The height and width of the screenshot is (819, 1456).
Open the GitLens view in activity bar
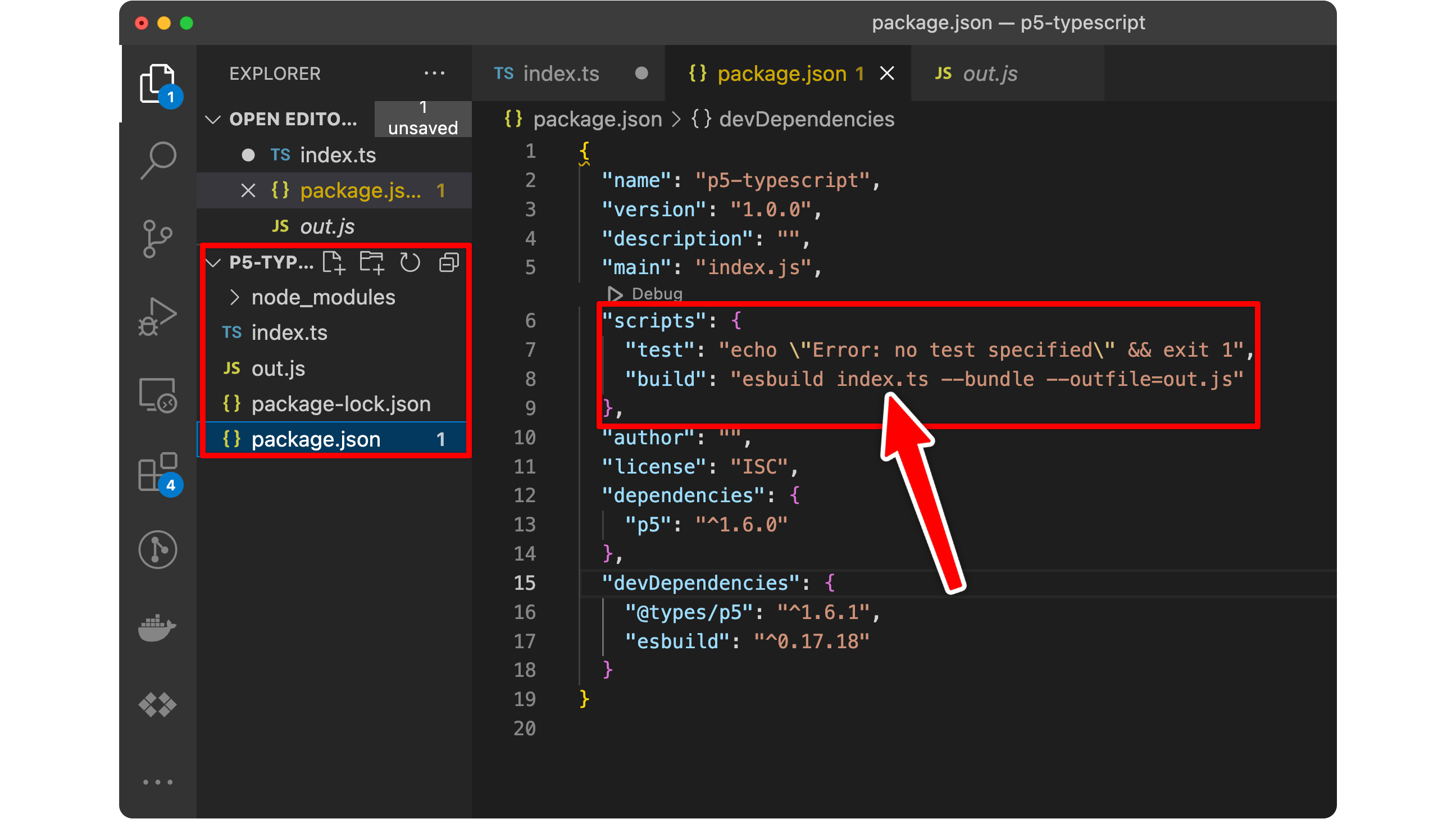(x=158, y=549)
